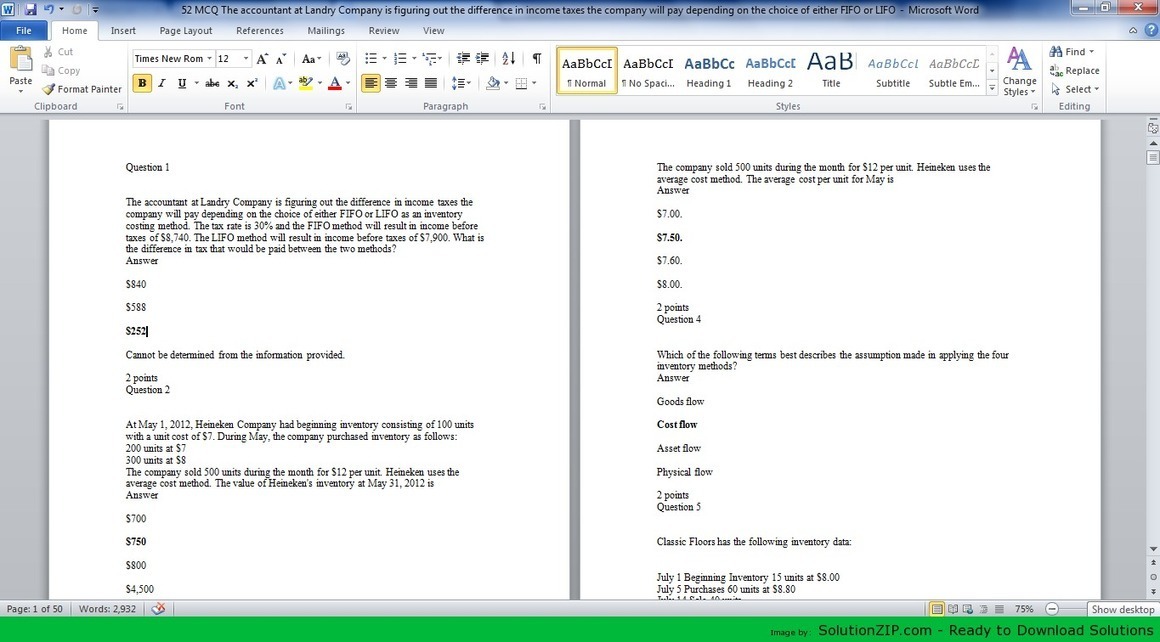Start a bulleted list
This screenshot has height=642, width=1160.
371,59
